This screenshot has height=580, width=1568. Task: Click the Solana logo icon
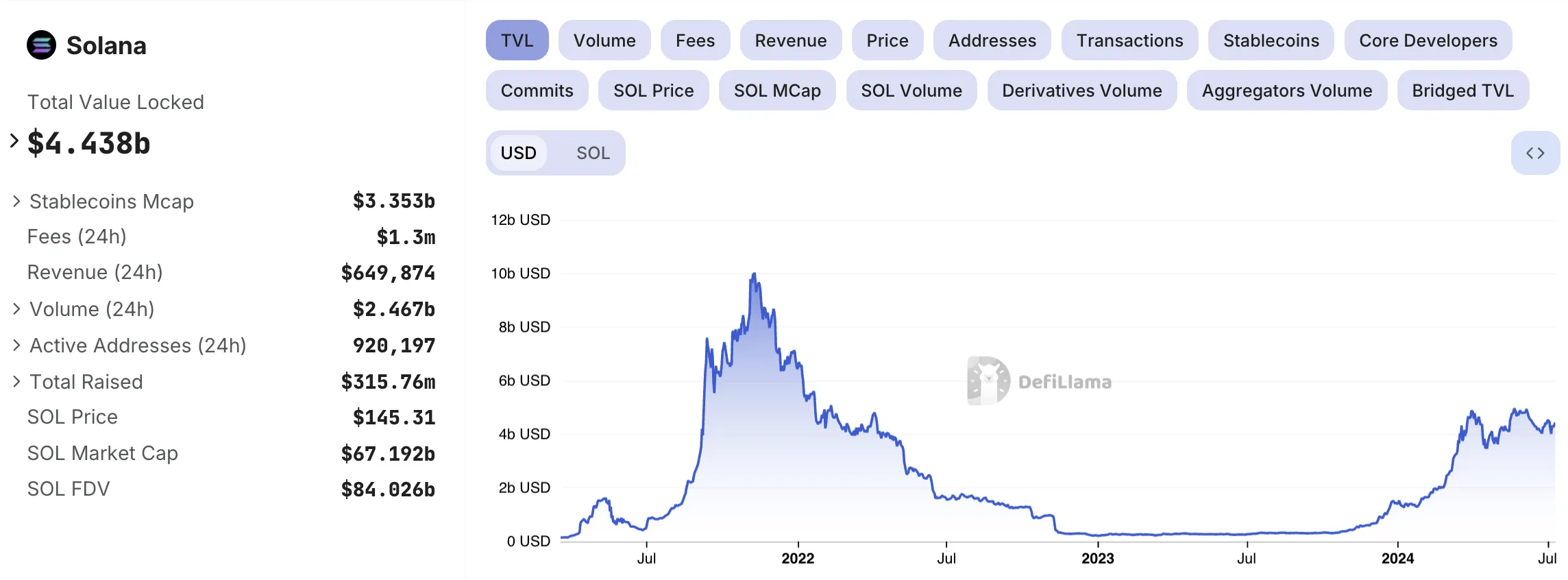coord(41,45)
